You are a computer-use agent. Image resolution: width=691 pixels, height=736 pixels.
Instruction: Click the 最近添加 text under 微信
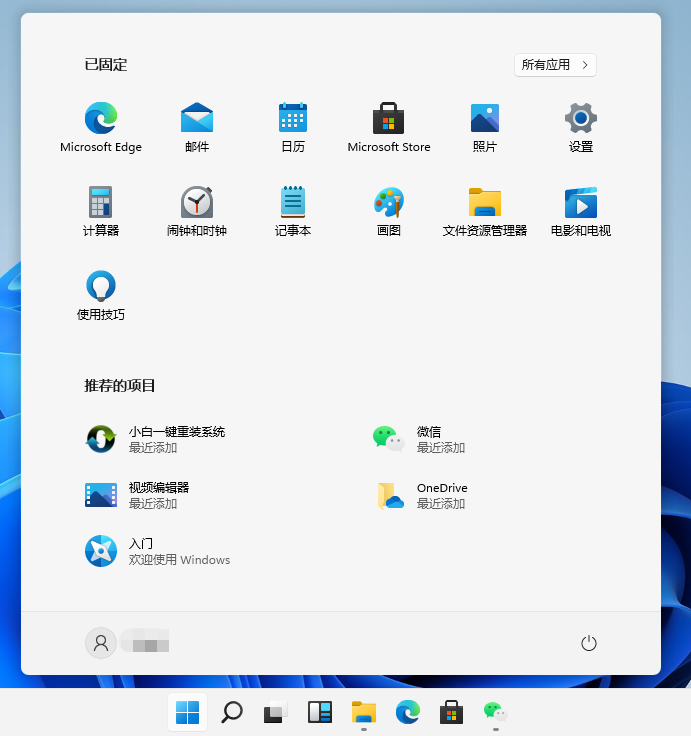tap(441, 448)
